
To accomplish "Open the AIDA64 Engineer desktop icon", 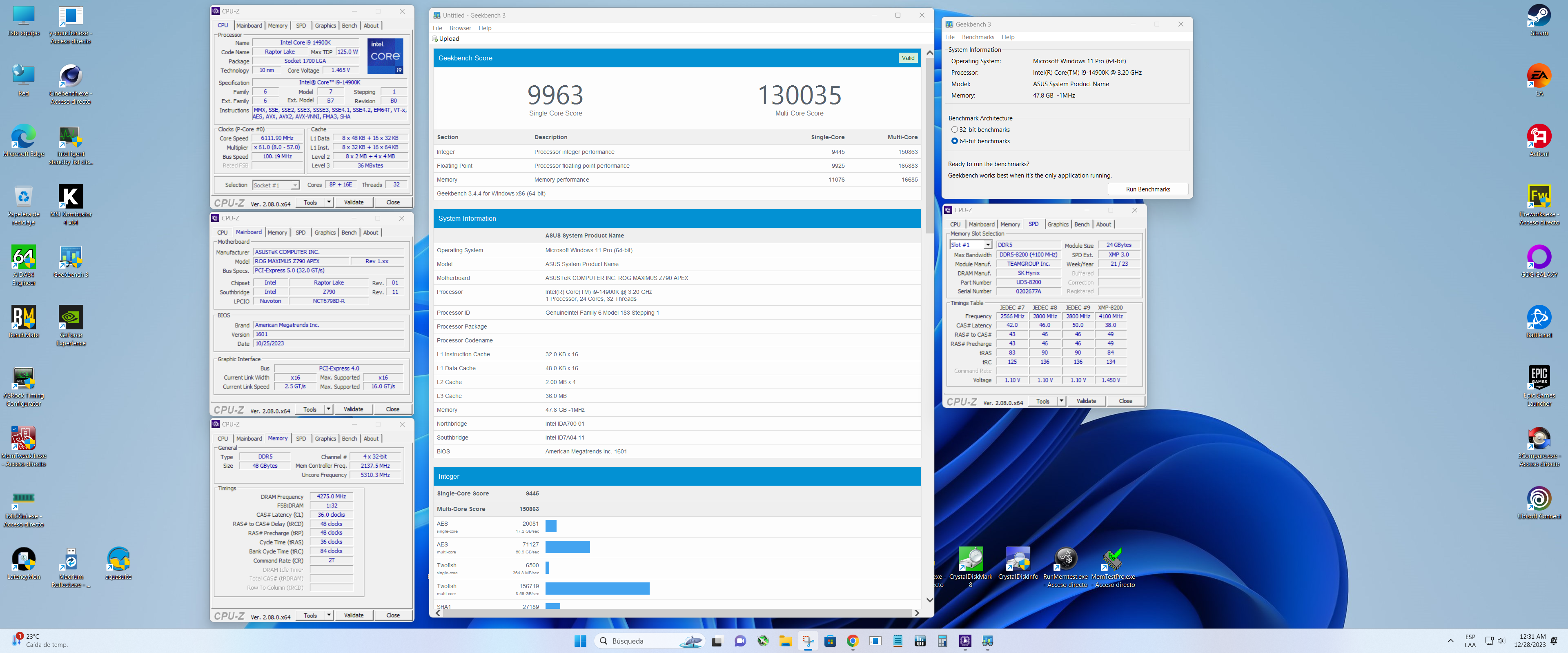I will click(x=23, y=265).
